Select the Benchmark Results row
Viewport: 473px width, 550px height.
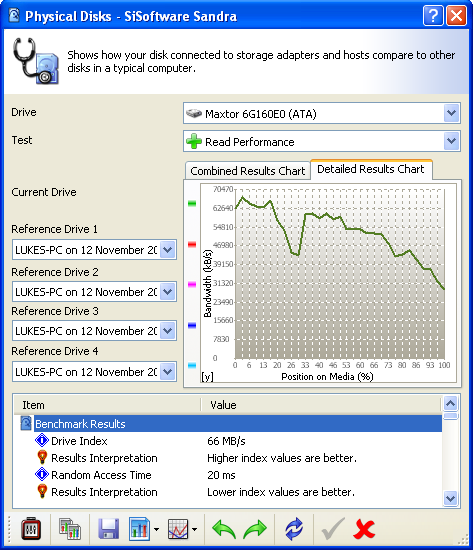(x=238, y=424)
